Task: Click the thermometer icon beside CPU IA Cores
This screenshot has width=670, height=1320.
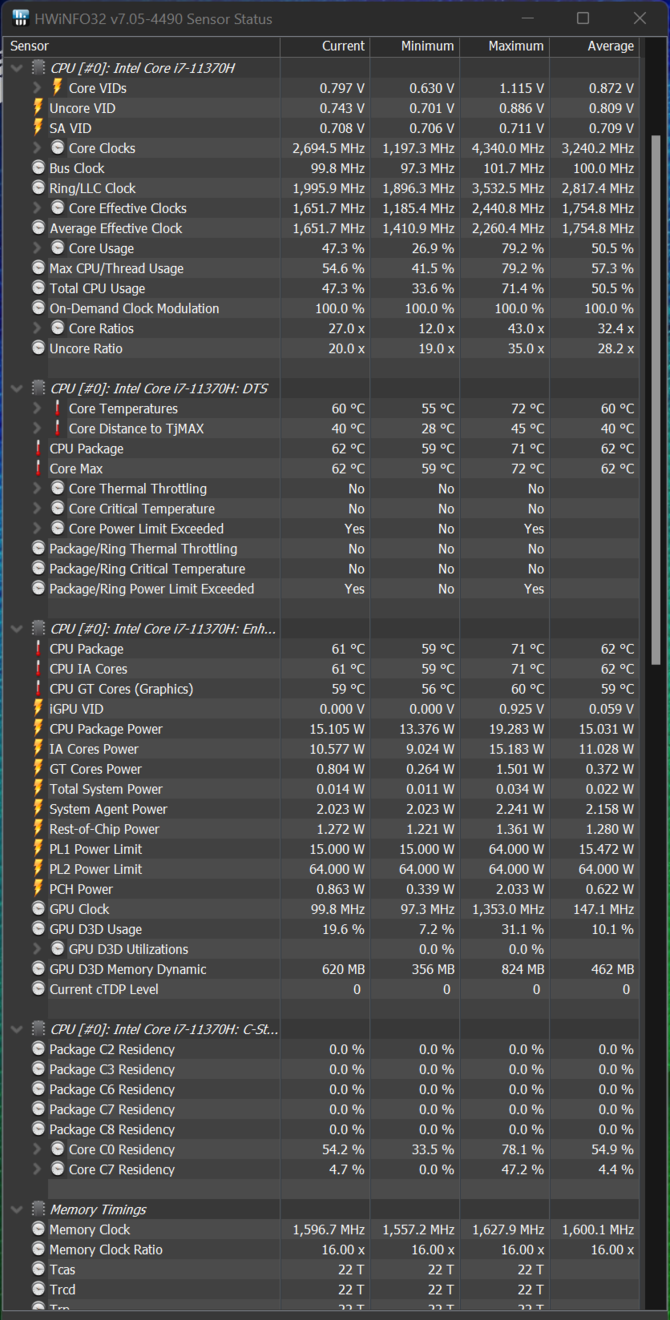Action: (x=39, y=669)
